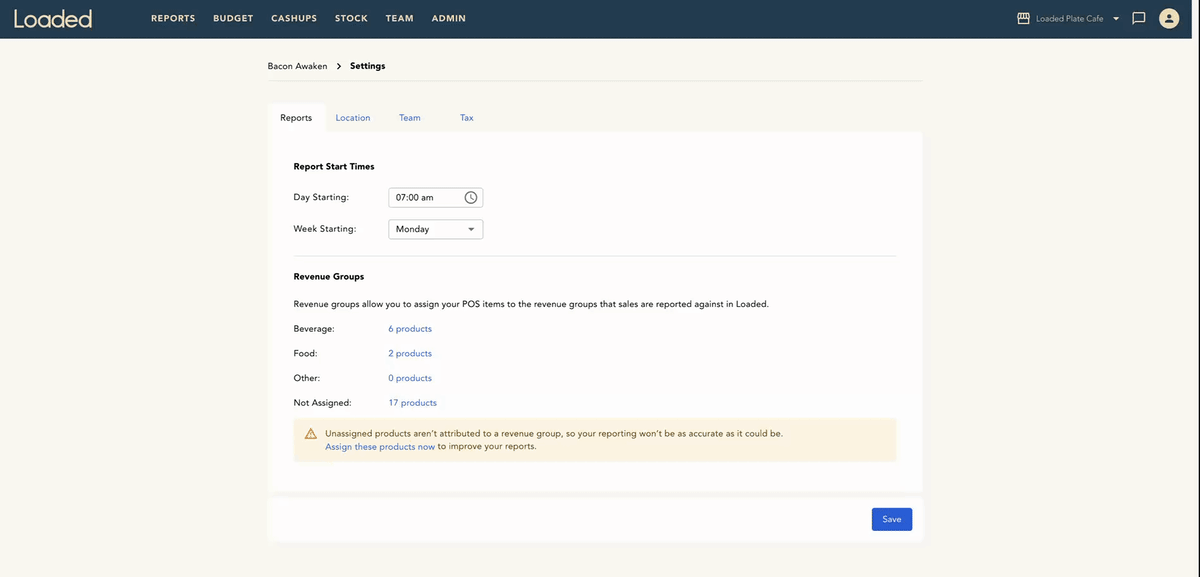Click the Unassigned products warning sentence

554,434
